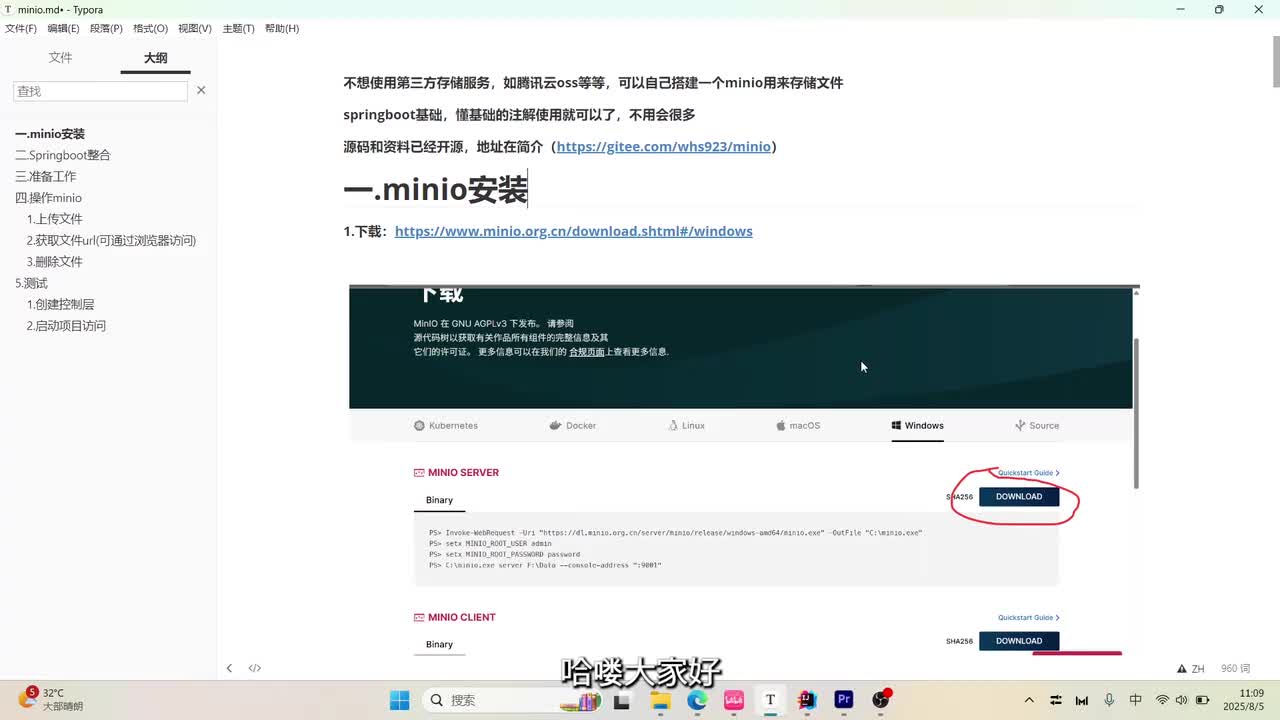The width and height of the screenshot is (1280, 720).
Task: Jump to outline heading 三.准备工作
Action: pyautogui.click(x=45, y=176)
